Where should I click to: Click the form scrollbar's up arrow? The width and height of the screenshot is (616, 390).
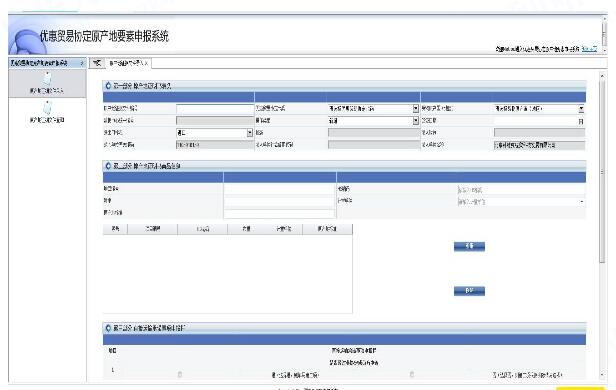pos(602,75)
